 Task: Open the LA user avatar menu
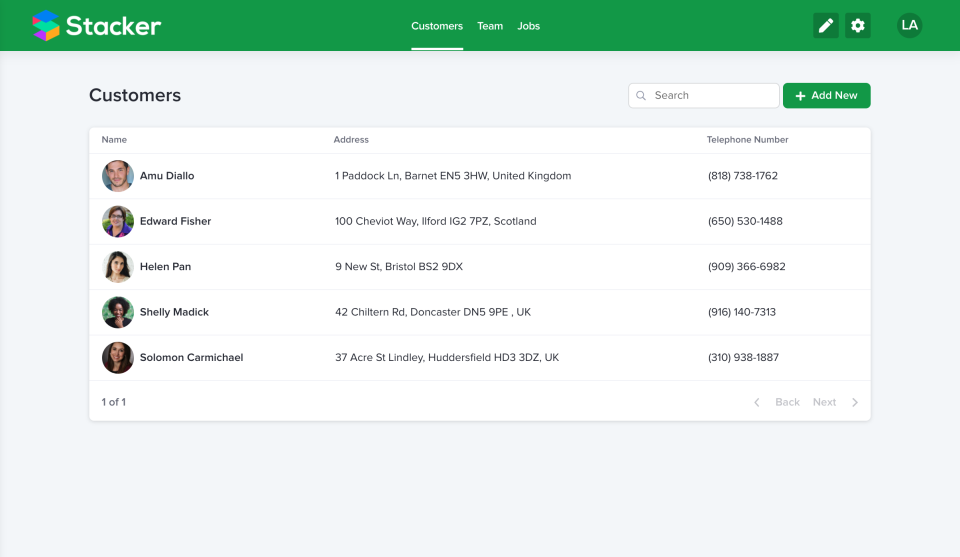909,26
